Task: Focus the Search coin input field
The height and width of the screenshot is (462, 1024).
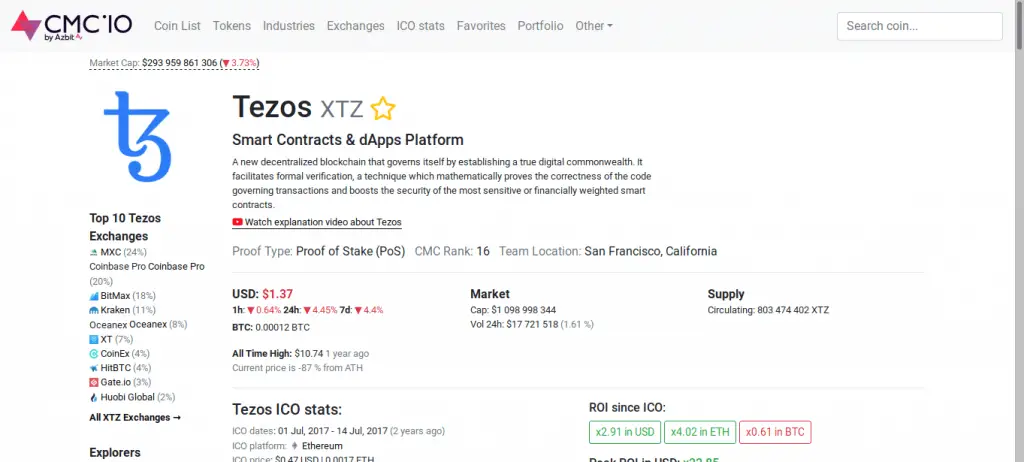Action: (x=919, y=26)
